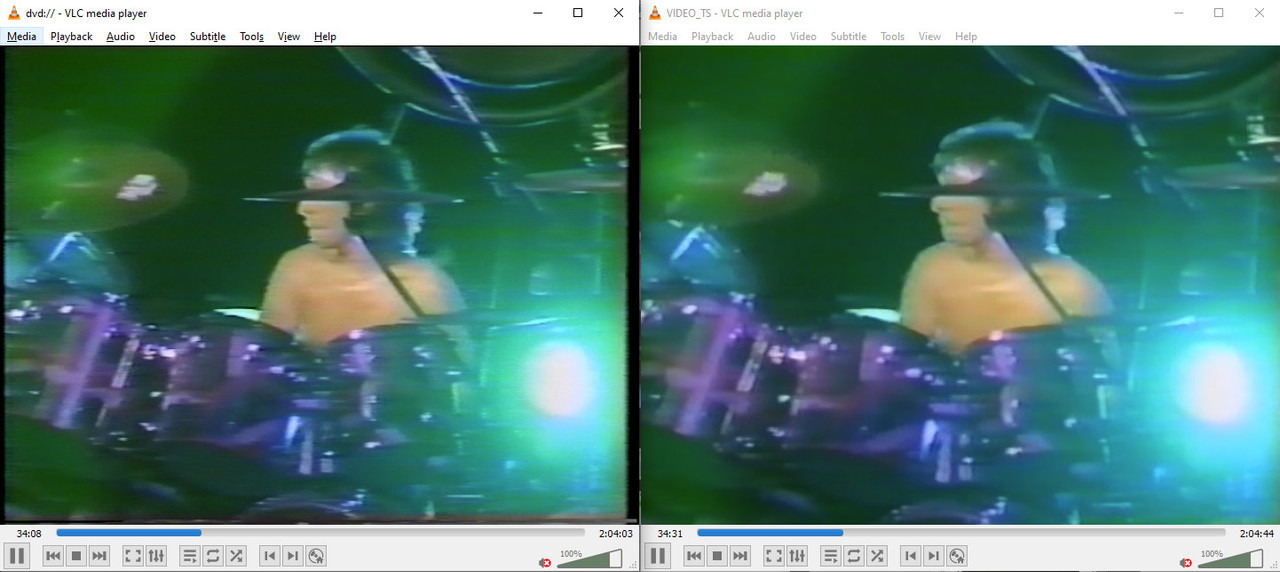The image size is (1280, 572).
Task: Go to previous chapter in dvd:// window
Action: (x=270, y=556)
